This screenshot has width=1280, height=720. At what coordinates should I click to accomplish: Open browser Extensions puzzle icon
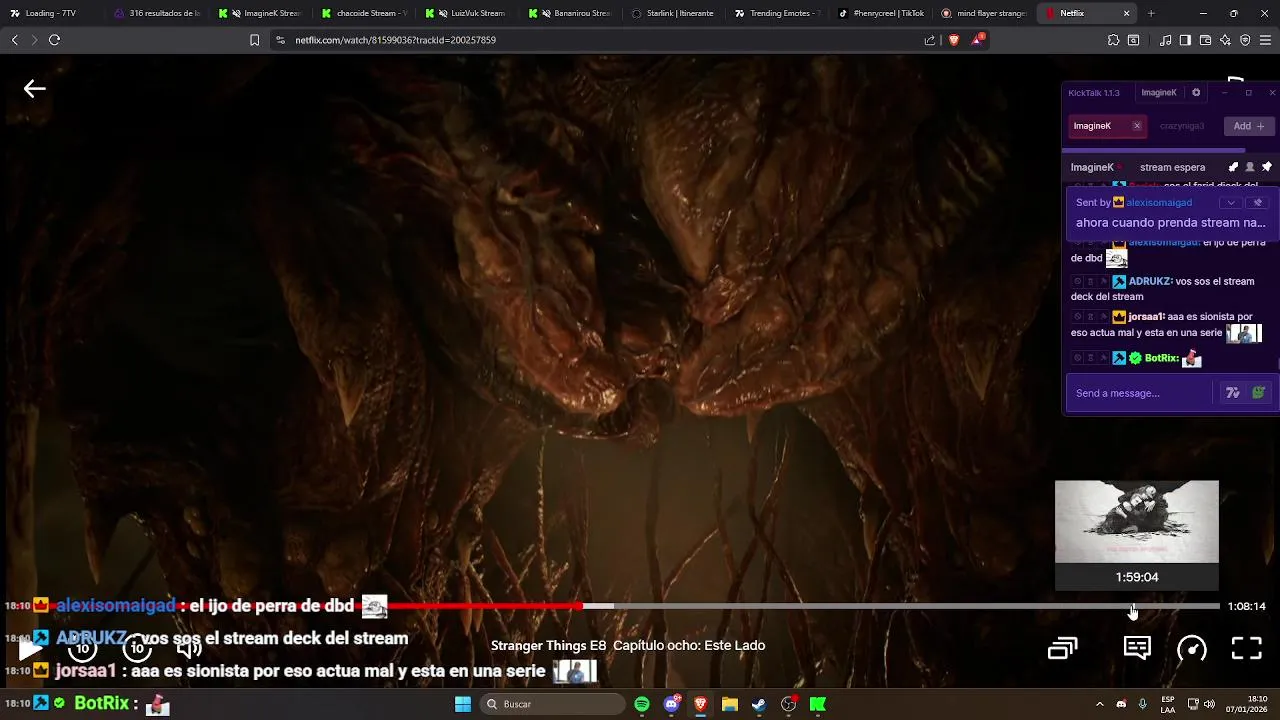tap(1113, 40)
